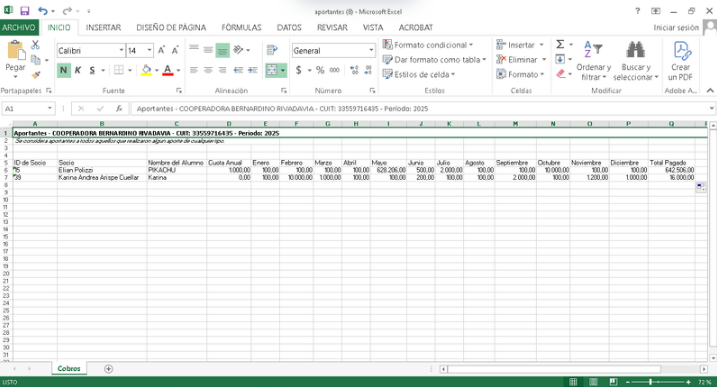
Task: Click the Clear eraser icon
Action: click(561, 74)
